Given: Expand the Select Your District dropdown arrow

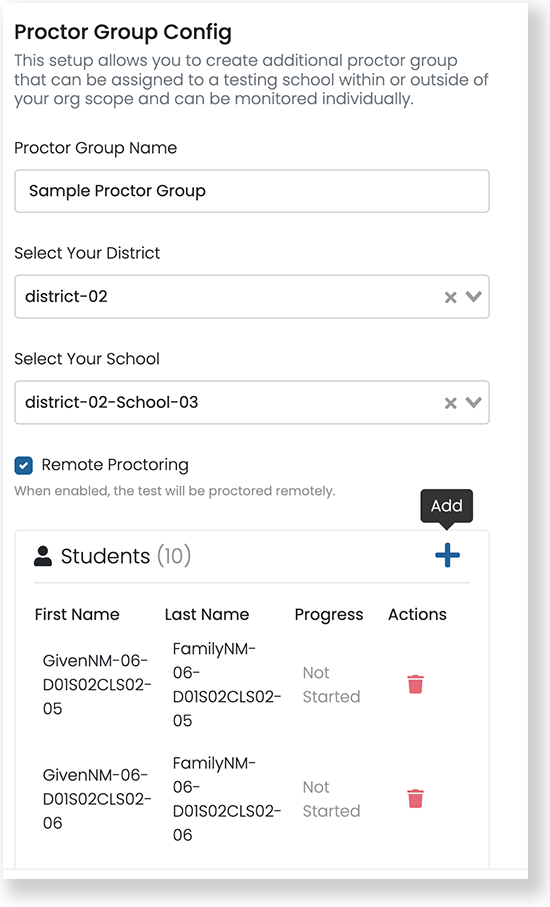Looking at the screenshot, I should [x=474, y=297].
